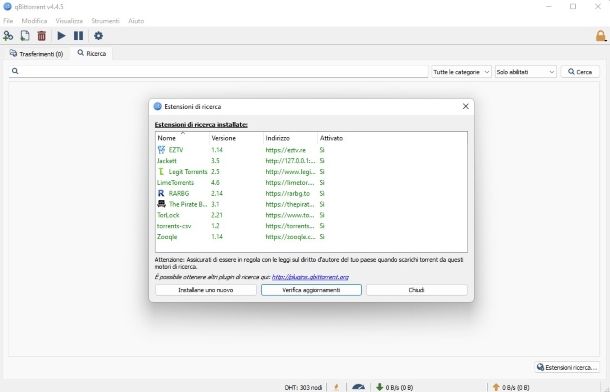Screen dimensions: 610x392
Task: Click the Sì value in the EZTV row
Action: tap(322, 150)
